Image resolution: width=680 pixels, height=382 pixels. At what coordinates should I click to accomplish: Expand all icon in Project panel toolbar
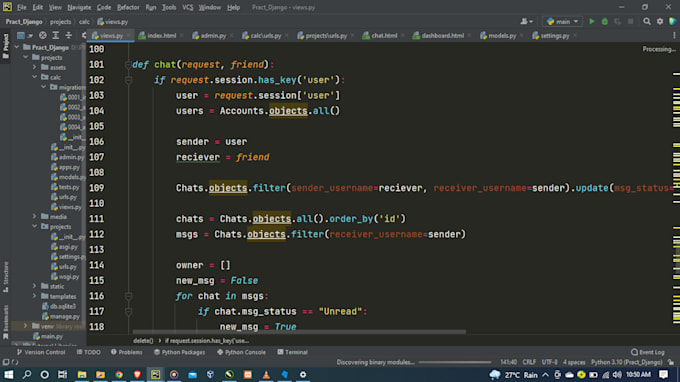tap(56, 36)
